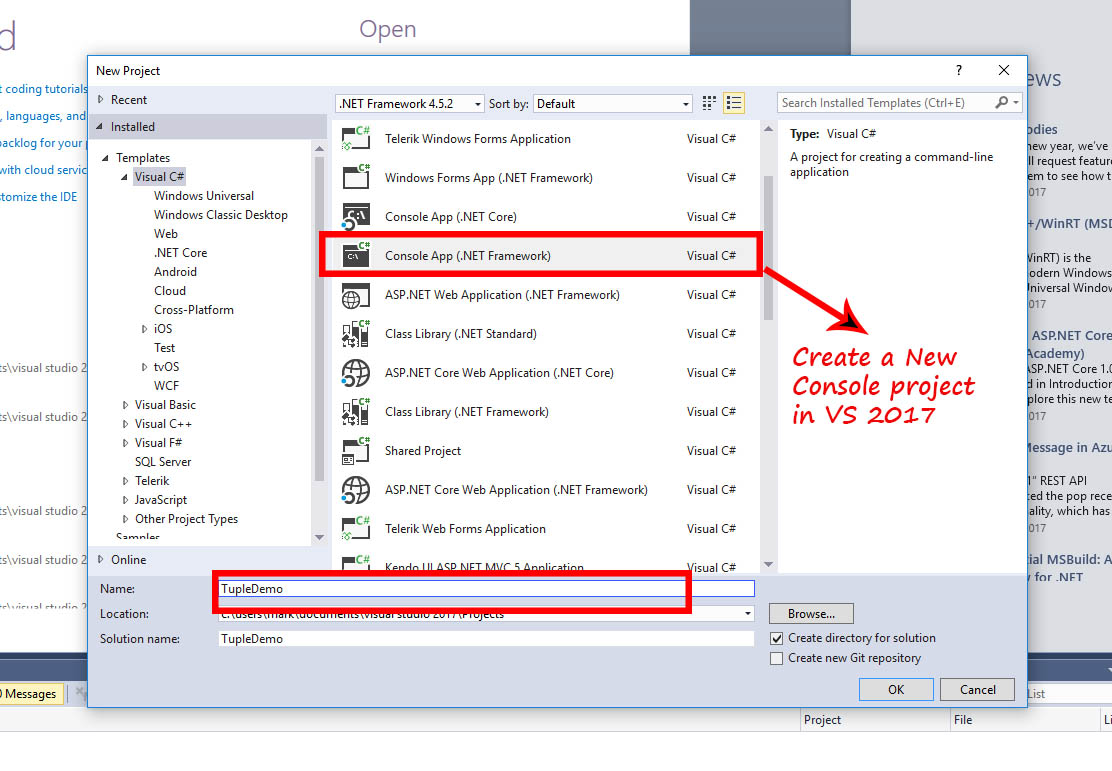Select the Cross-Platform category

[x=194, y=310]
